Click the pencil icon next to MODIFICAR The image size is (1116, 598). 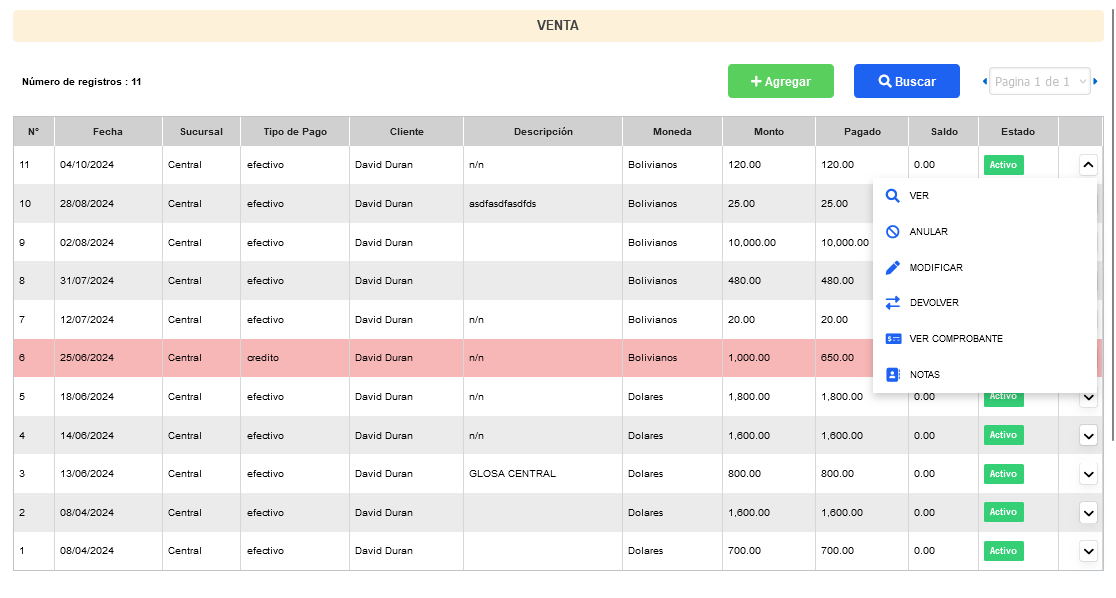point(893,268)
